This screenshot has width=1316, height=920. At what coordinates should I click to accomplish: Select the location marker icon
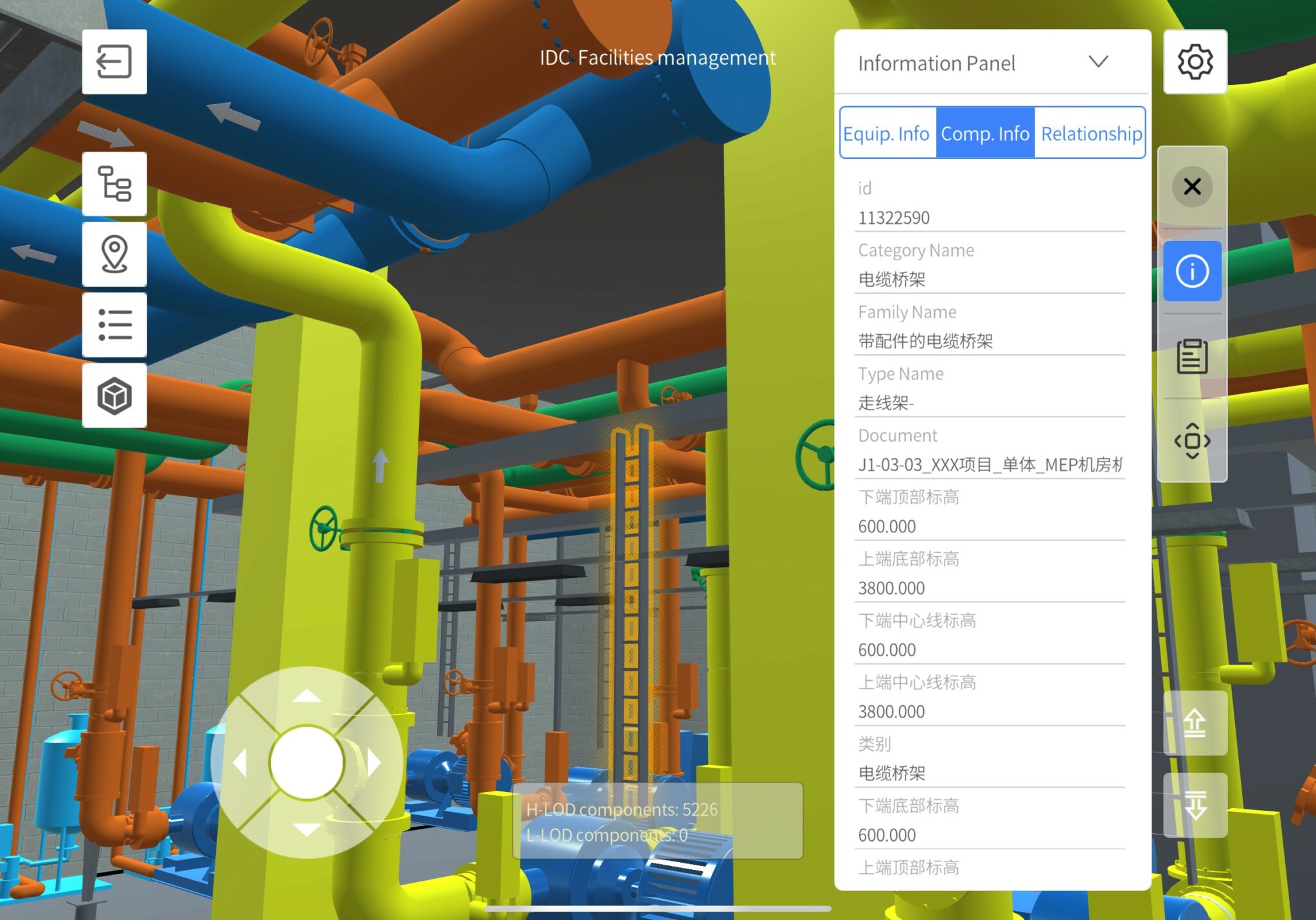tap(114, 255)
